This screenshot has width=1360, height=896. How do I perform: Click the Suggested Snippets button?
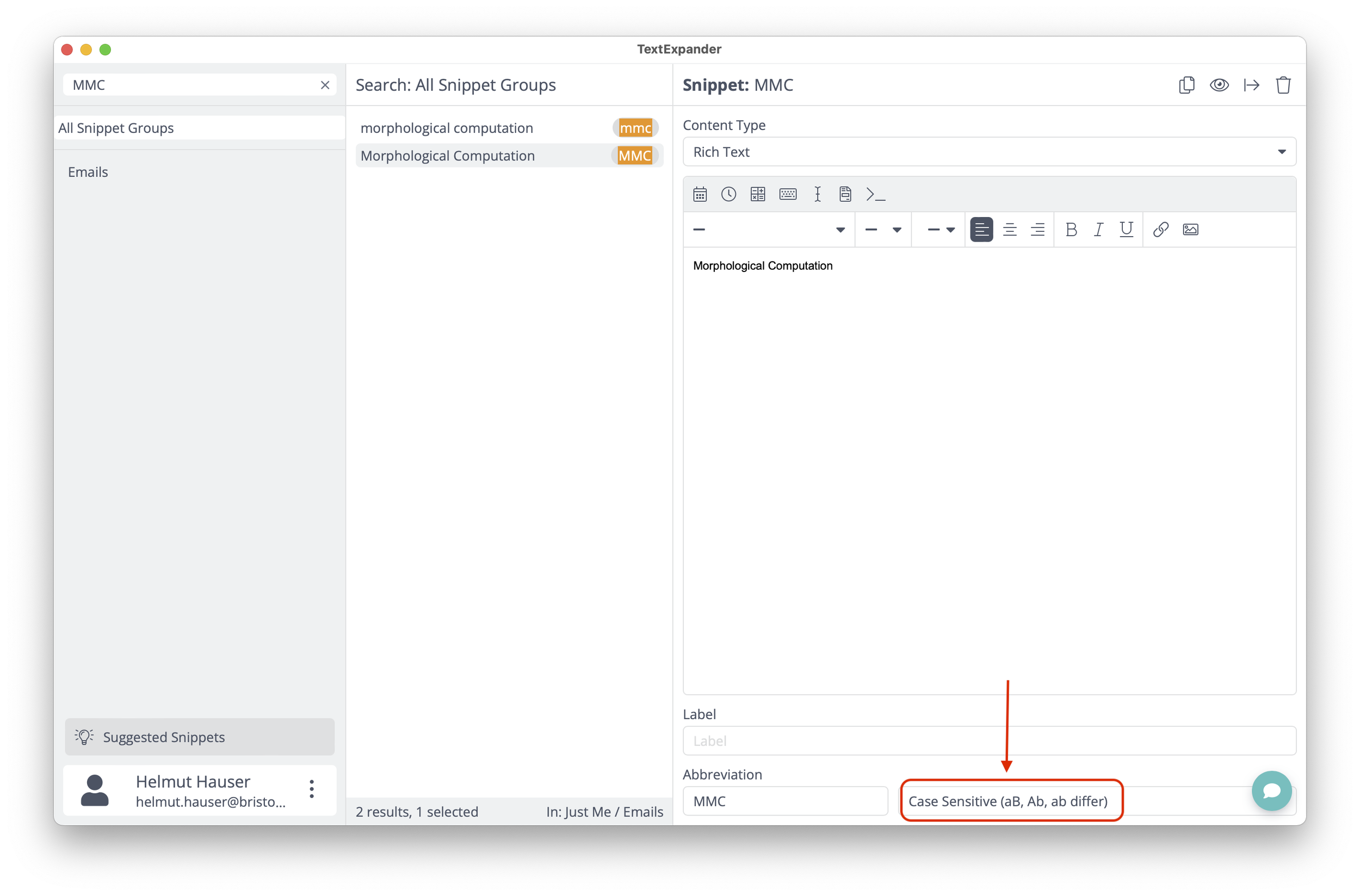tap(200, 737)
